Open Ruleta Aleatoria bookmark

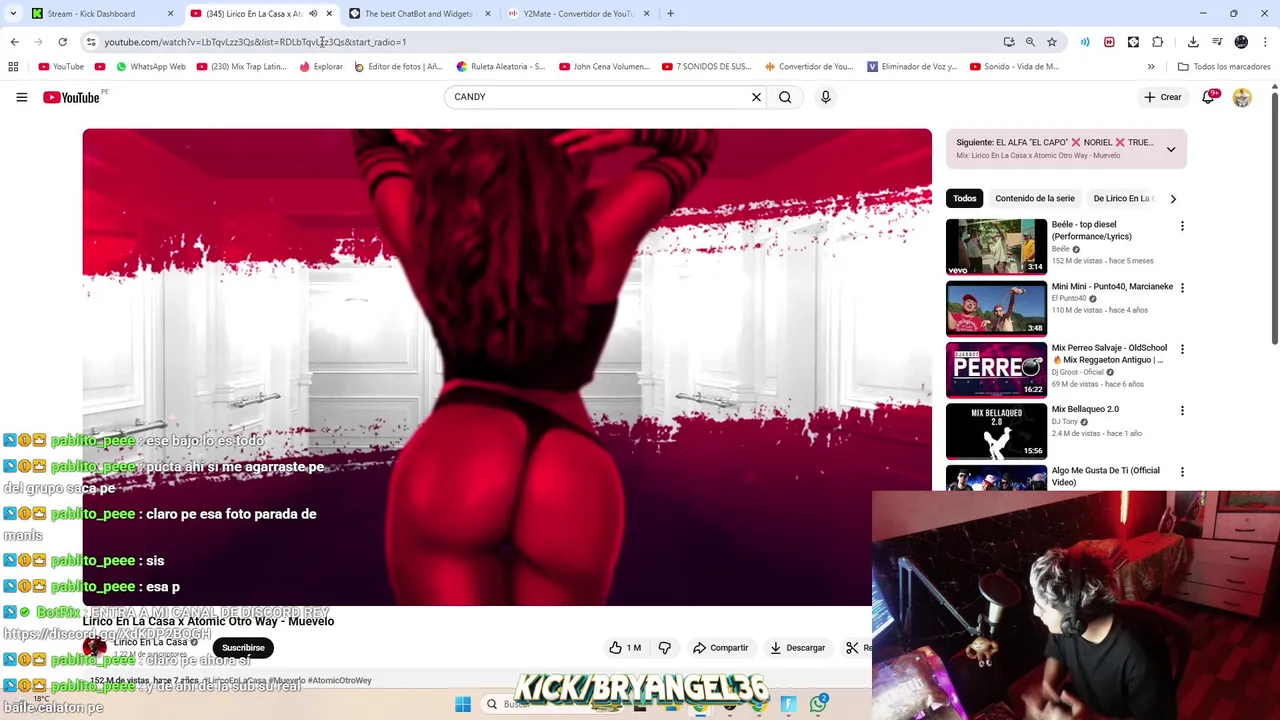[501, 67]
